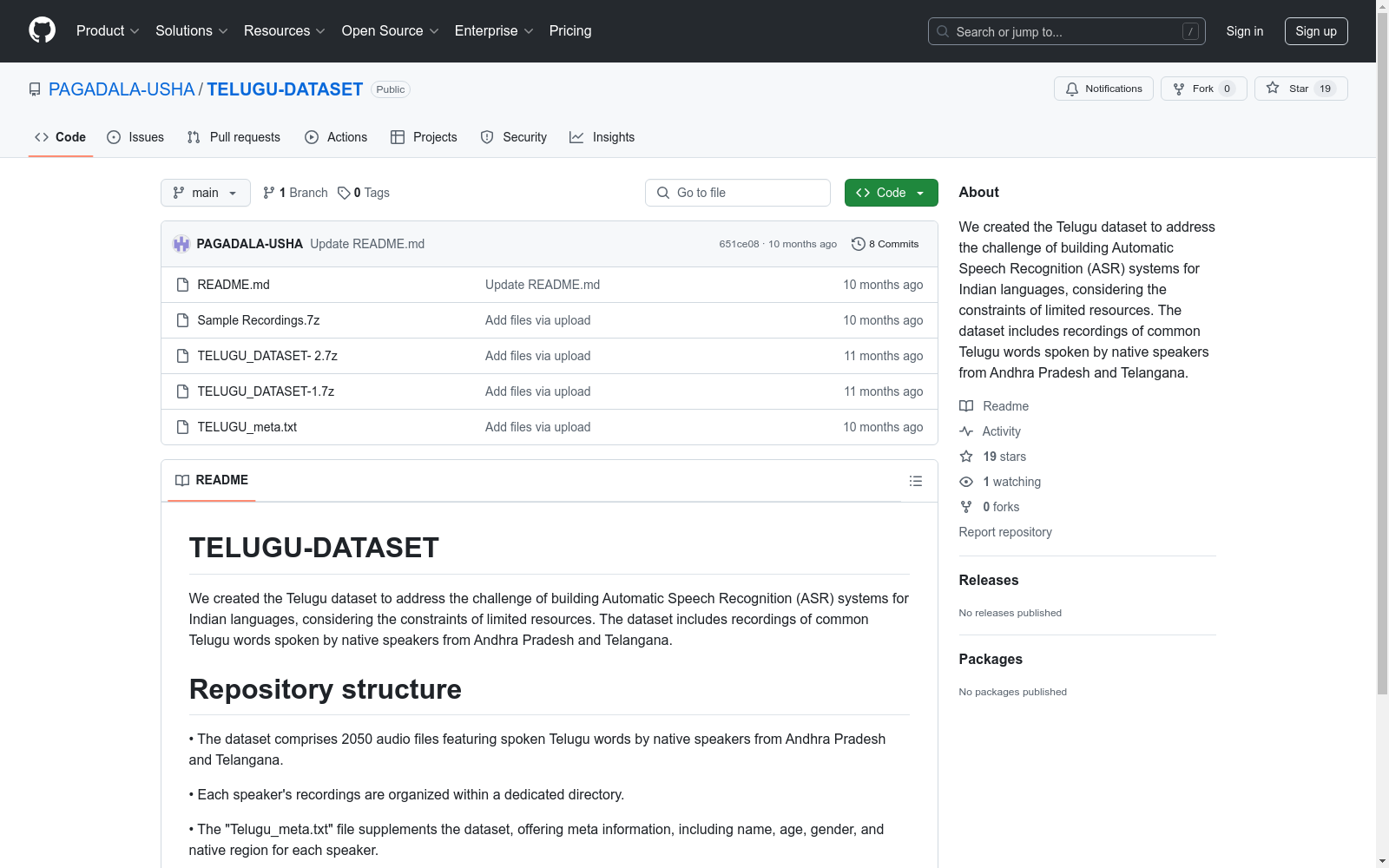Switch to the Projects tab

point(424,137)
